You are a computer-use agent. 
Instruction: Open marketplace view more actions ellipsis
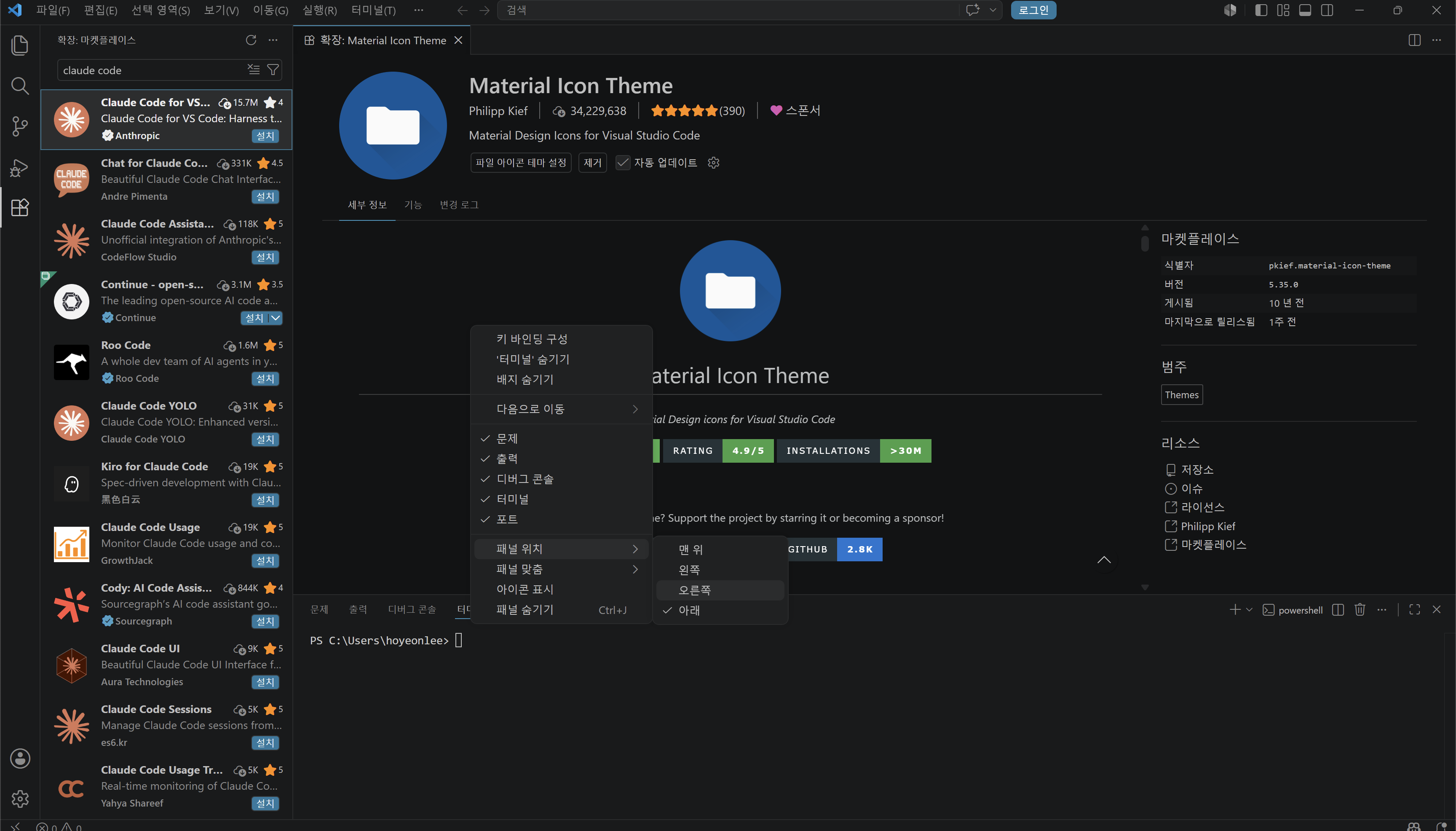coord(273,40)
